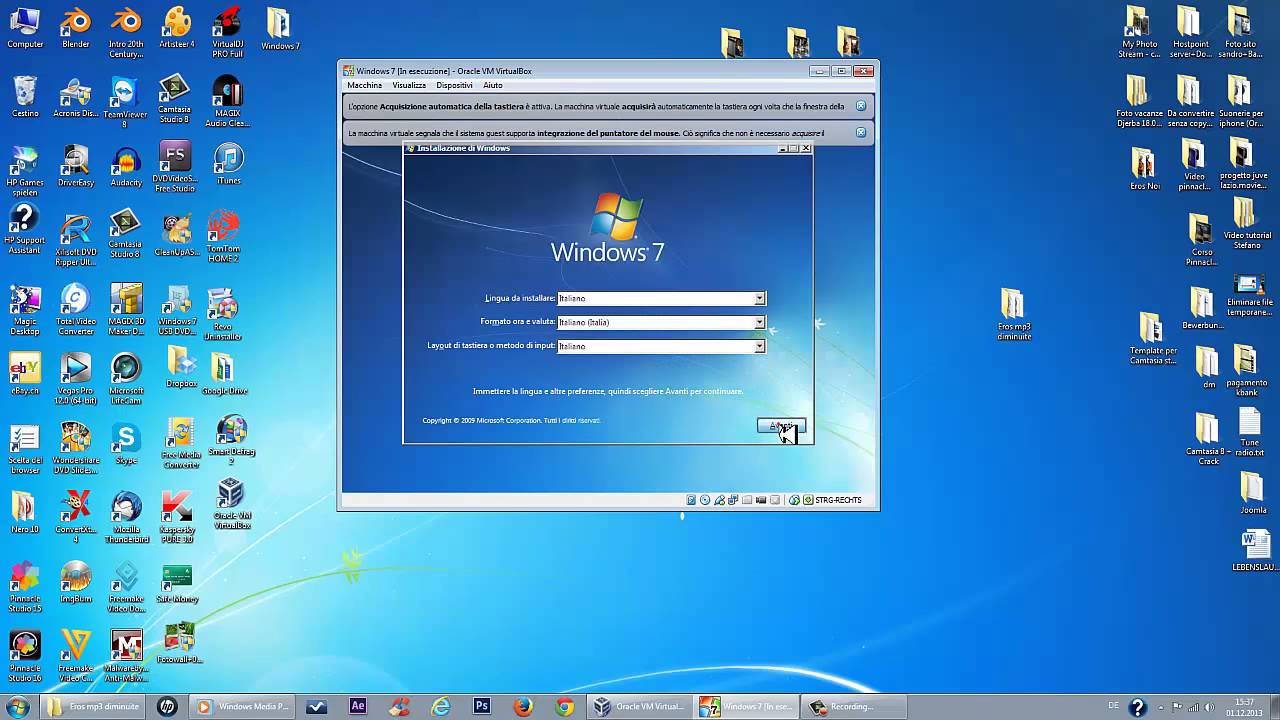
Task: Open the Oracle VM VirtualBox desktop icon
Action: tap(231, 503)
